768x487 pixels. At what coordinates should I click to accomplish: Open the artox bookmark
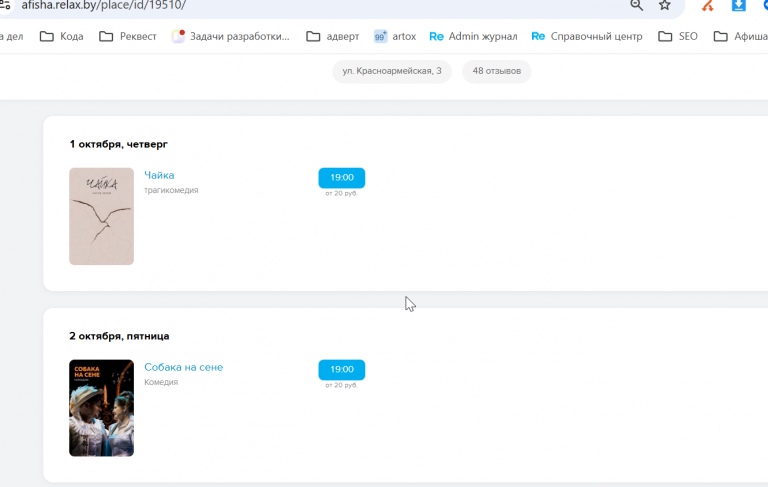[395, 36]
